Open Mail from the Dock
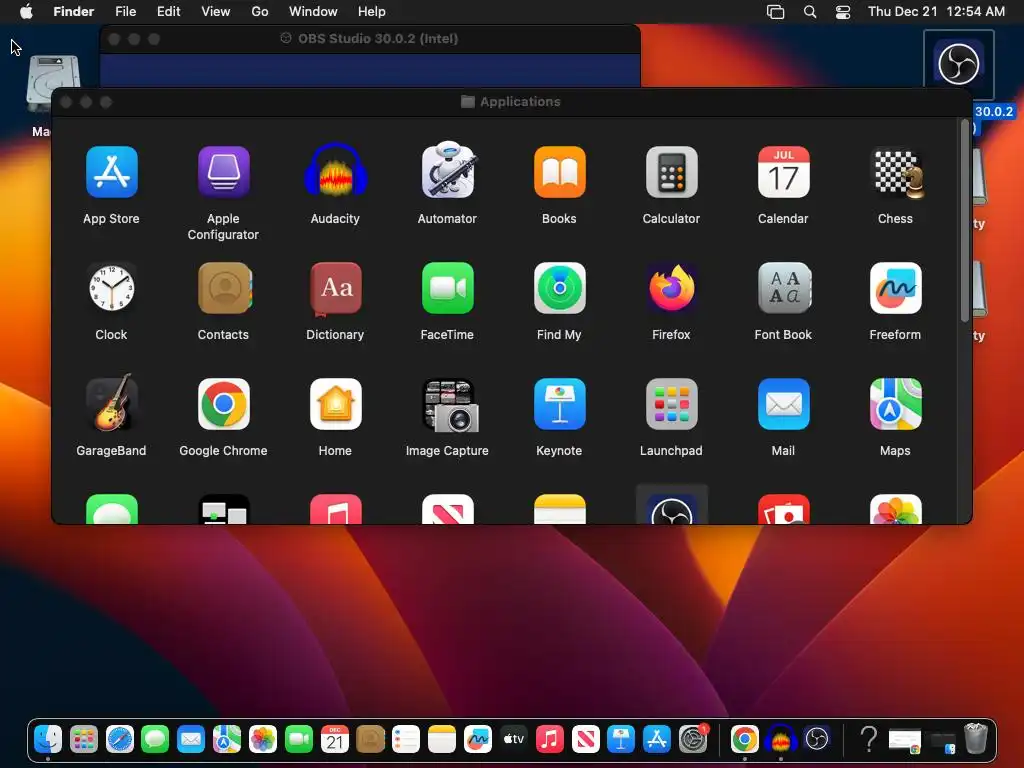 (x=191, y=739)
